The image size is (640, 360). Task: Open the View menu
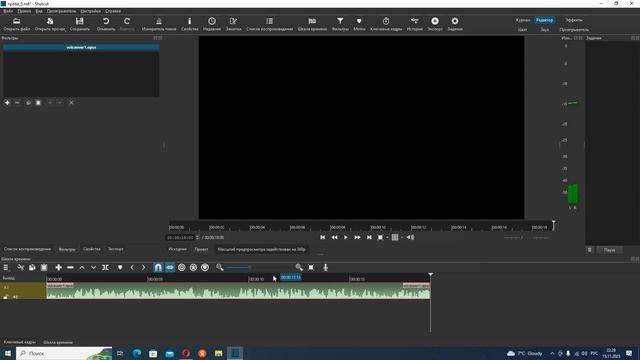point(39,11)
